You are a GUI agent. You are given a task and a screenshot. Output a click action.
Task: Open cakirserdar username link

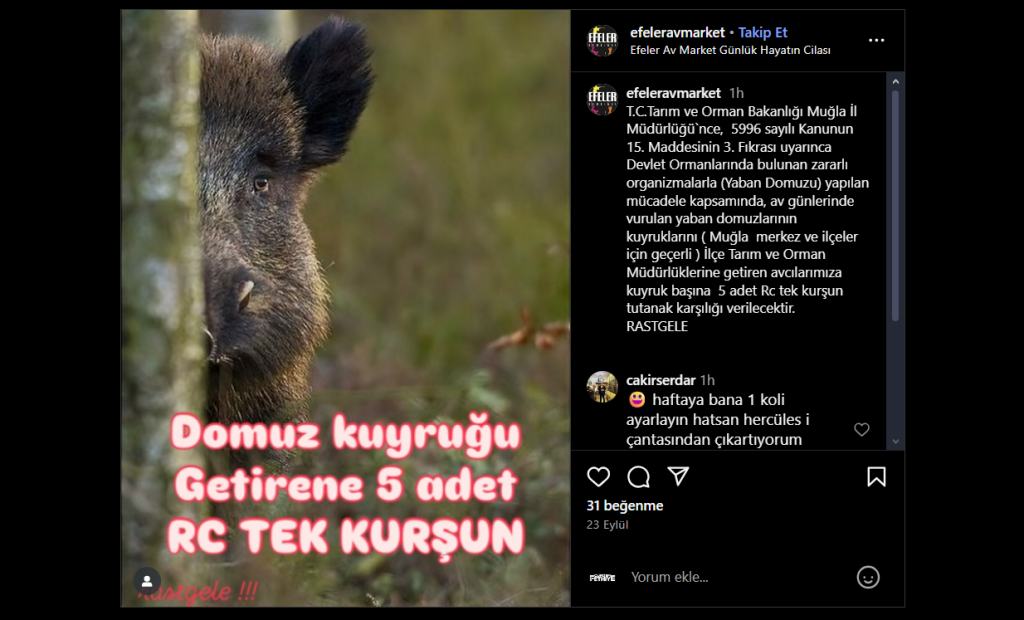click(x=660, y=380)
